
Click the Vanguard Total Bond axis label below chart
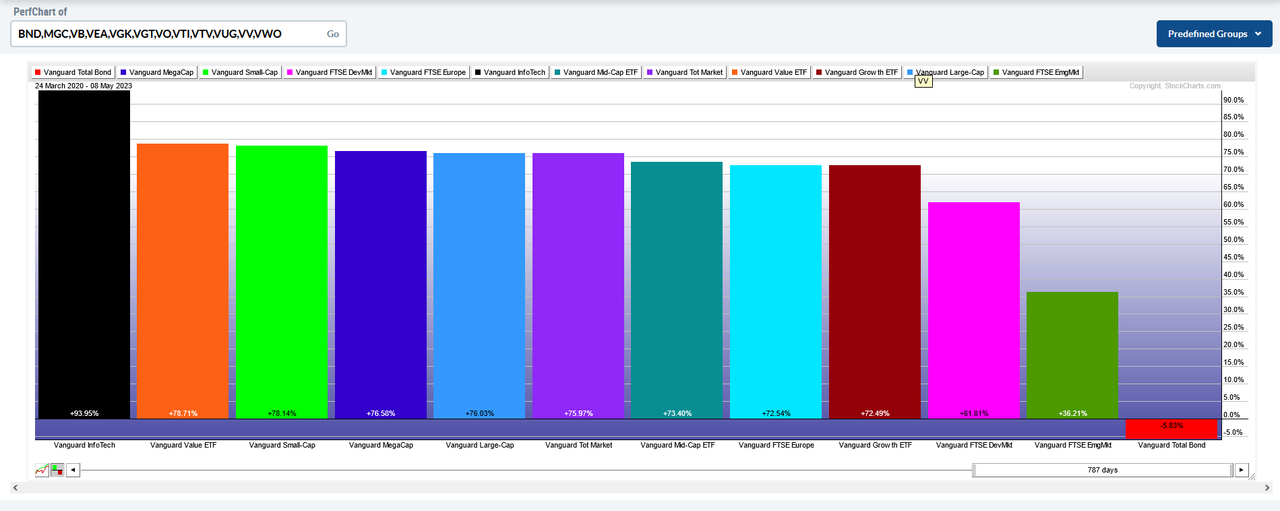pos(1172,444)
